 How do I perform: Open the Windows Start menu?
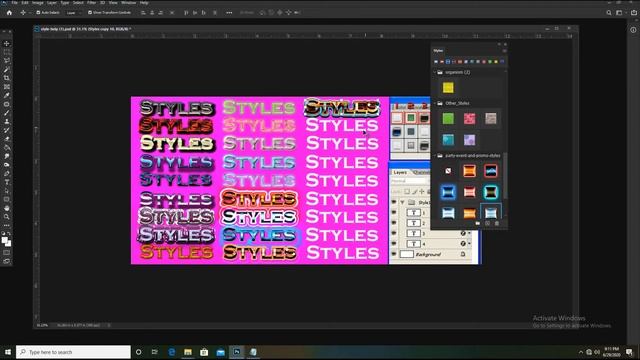(x=8, y=352)
